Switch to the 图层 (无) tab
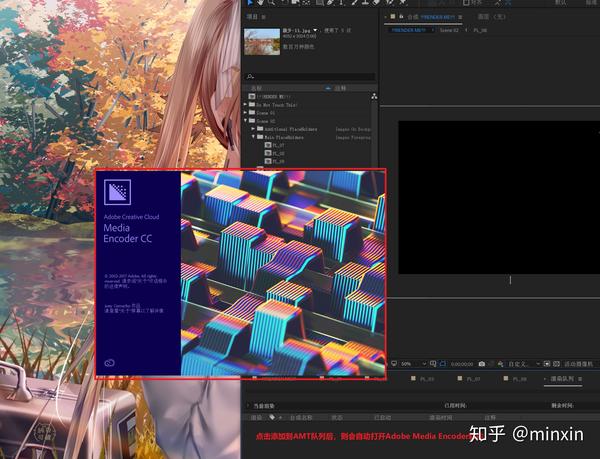 492,17
